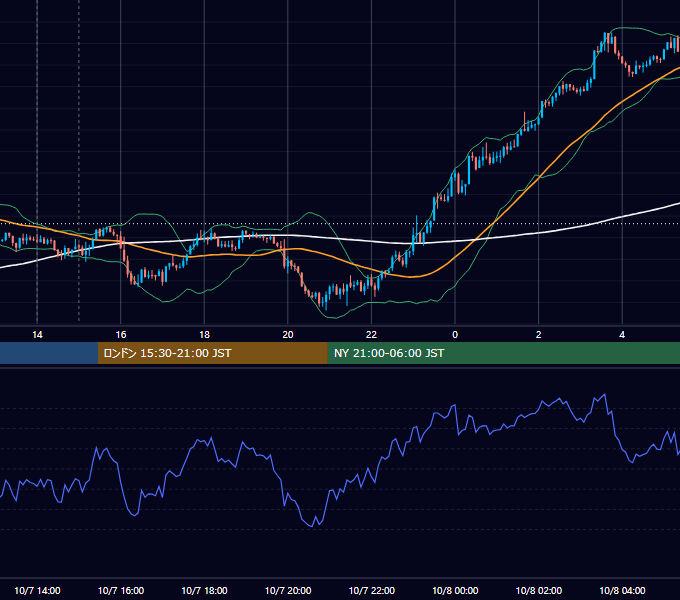Screen dimensions: 680x600
Task: Click the 16 hour label on price chart axis
Action: tap(121, 335)
